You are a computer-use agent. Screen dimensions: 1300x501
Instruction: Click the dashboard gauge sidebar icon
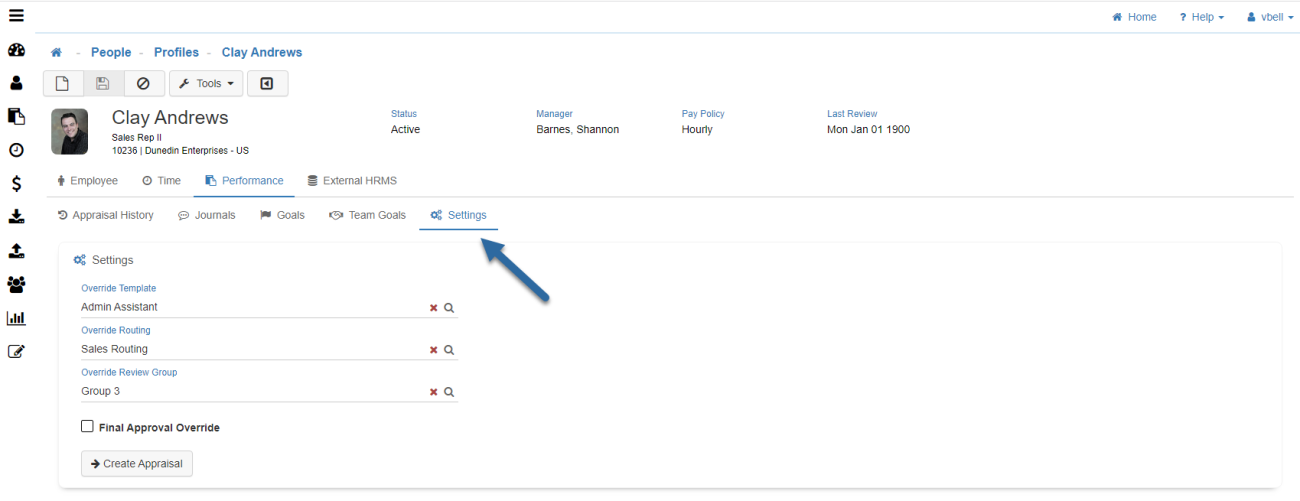[16, 50]
